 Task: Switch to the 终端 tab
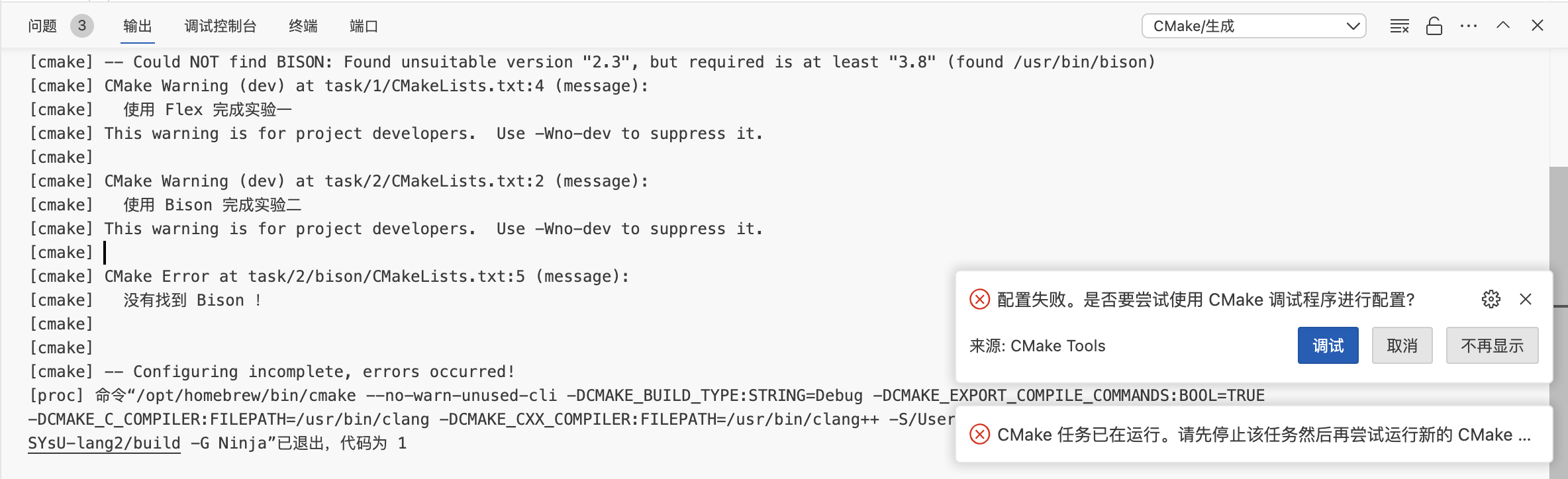(303, 26)
